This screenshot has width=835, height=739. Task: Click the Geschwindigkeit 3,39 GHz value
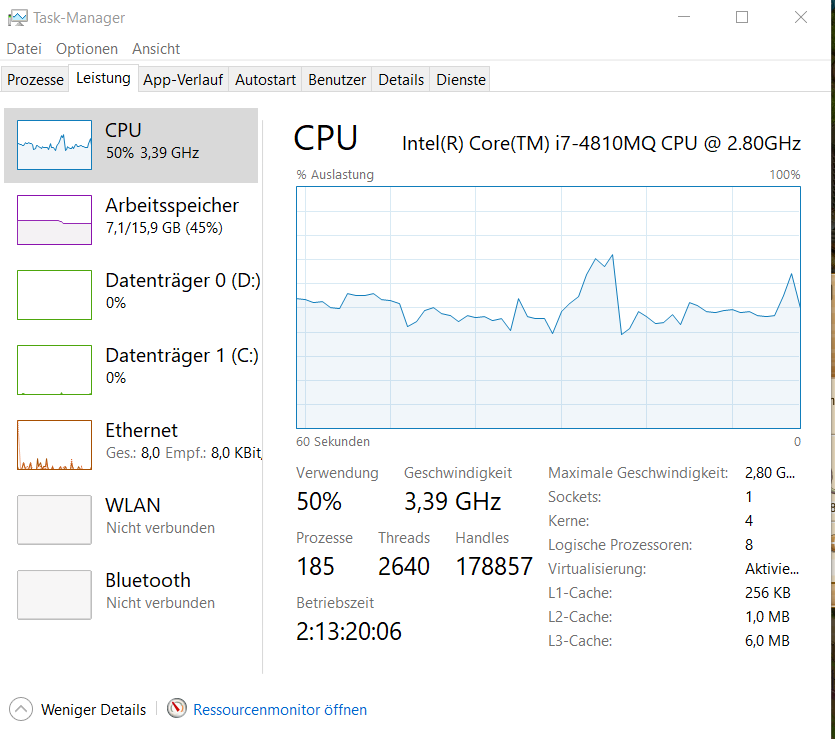(x=453, y=502)
